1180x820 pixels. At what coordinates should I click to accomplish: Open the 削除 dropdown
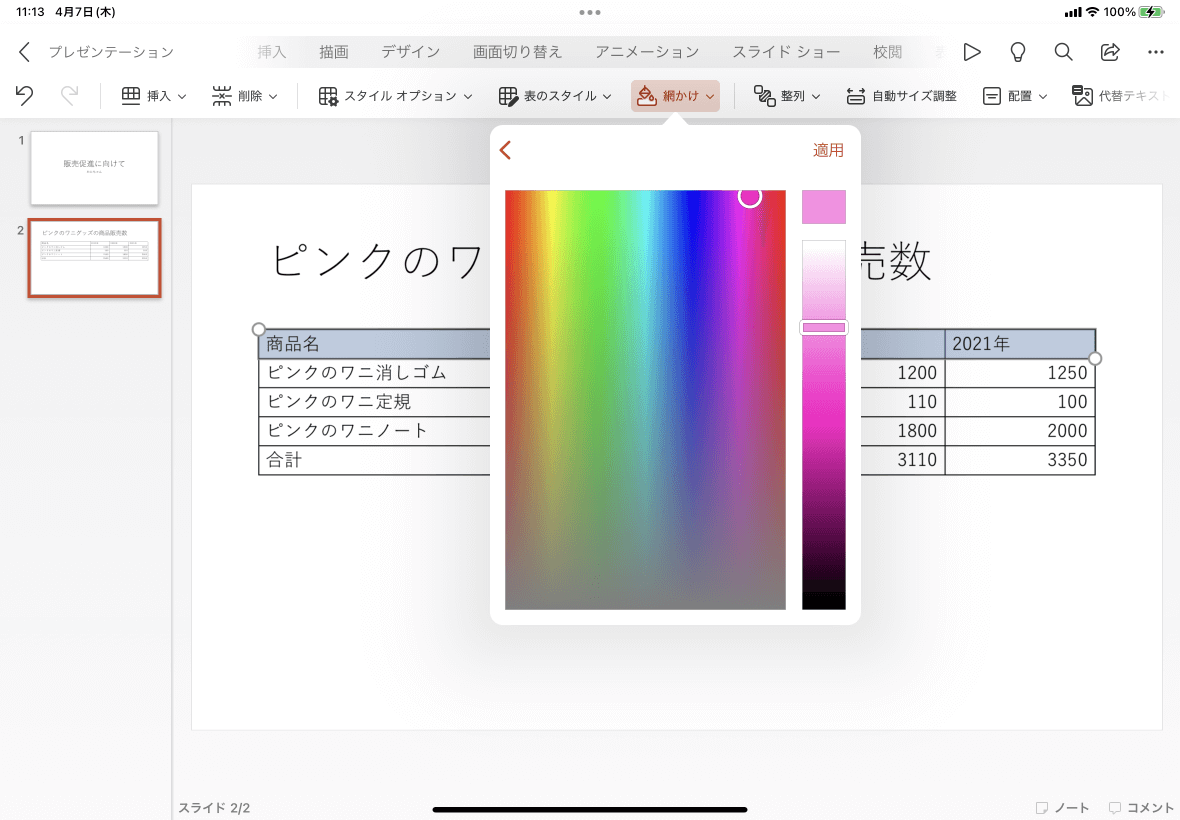(245, 96)
